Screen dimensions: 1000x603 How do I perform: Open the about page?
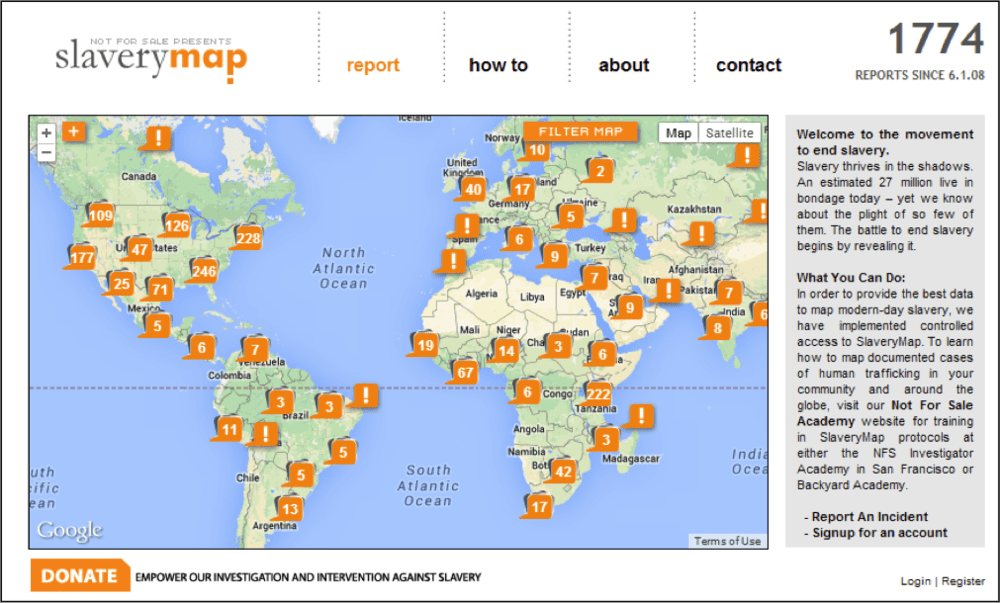[624, 65]
